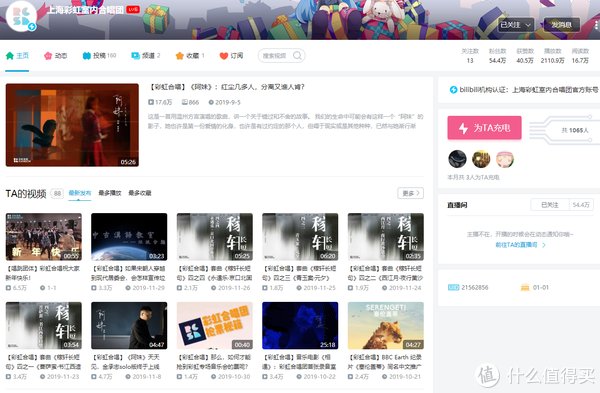Click the 为TA充电 charge button
The height and width of the screenshot is (393, 600).
[484, 127]
